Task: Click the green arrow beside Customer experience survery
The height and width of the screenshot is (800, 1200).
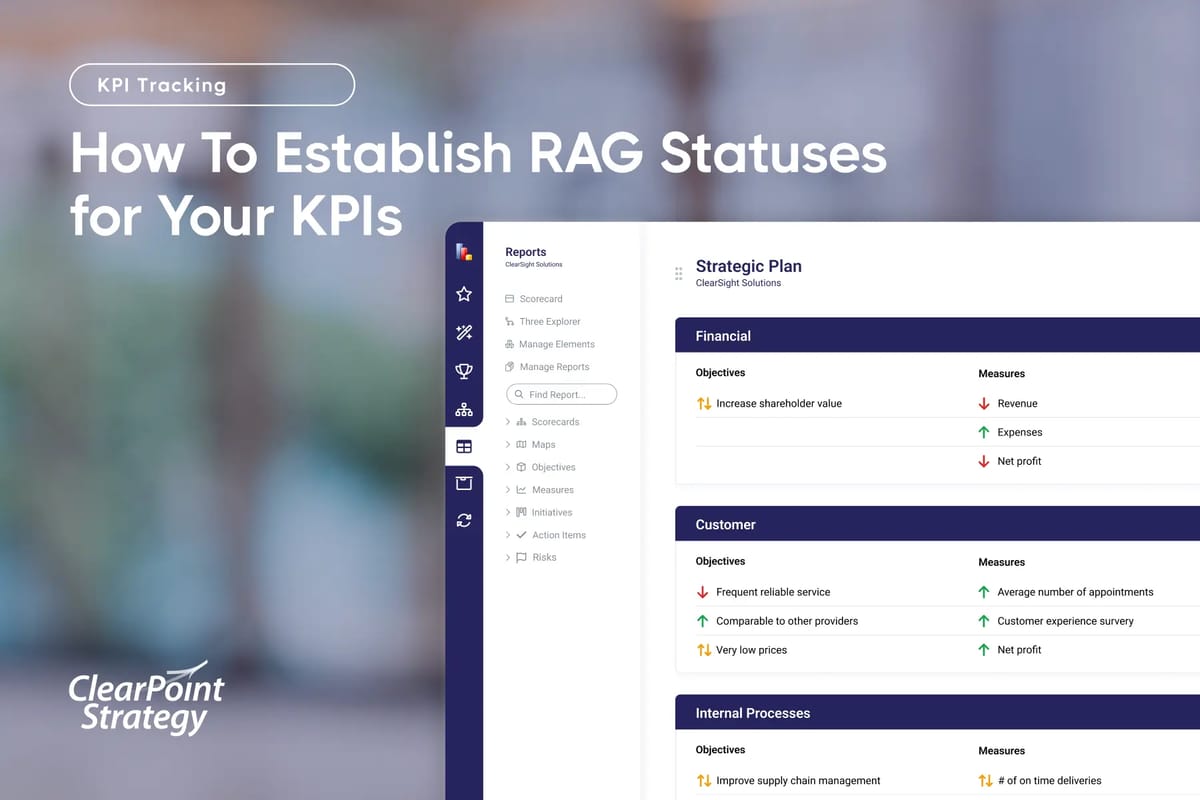Action: point(984,621)
